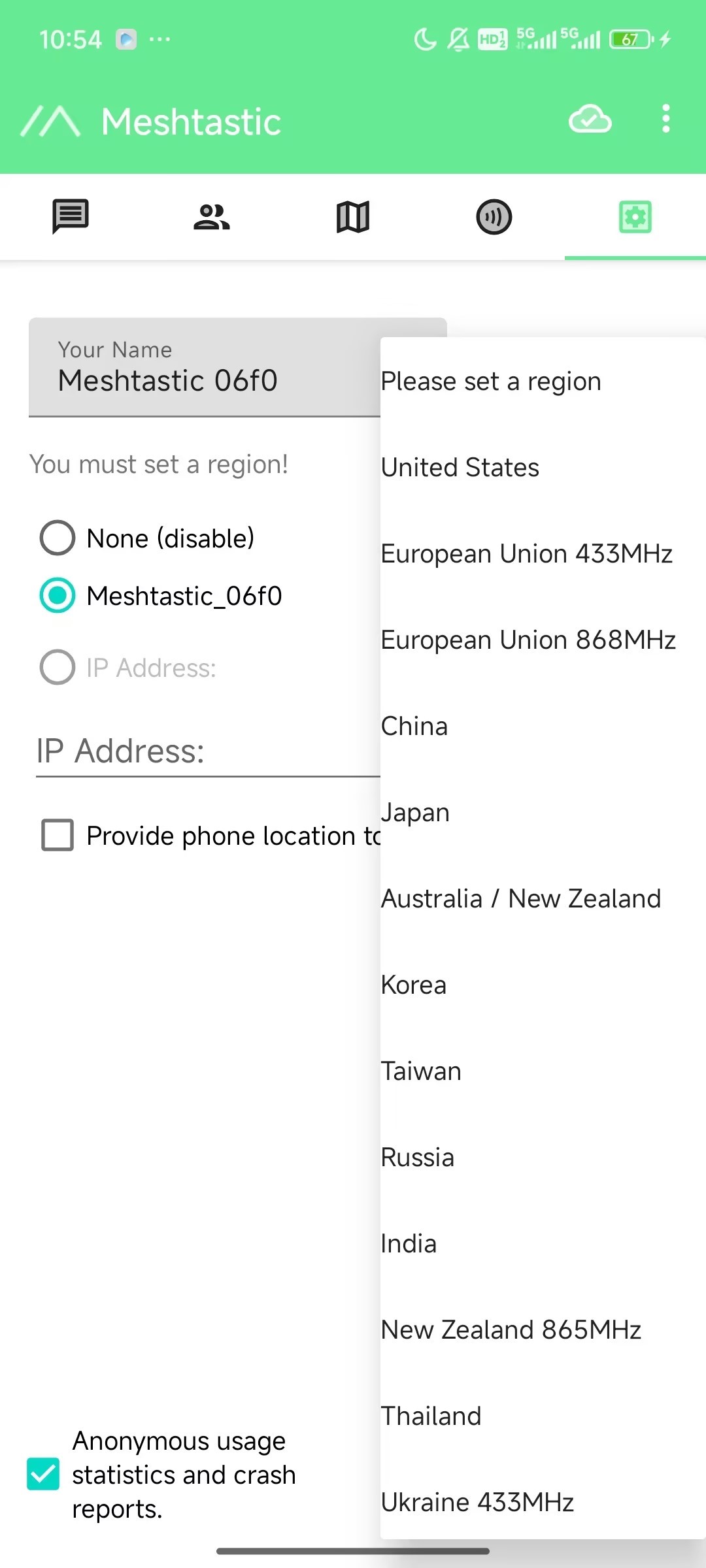
Task: Pick the Ukraine 433MHz entry
Action: [x=543, y=1502]
